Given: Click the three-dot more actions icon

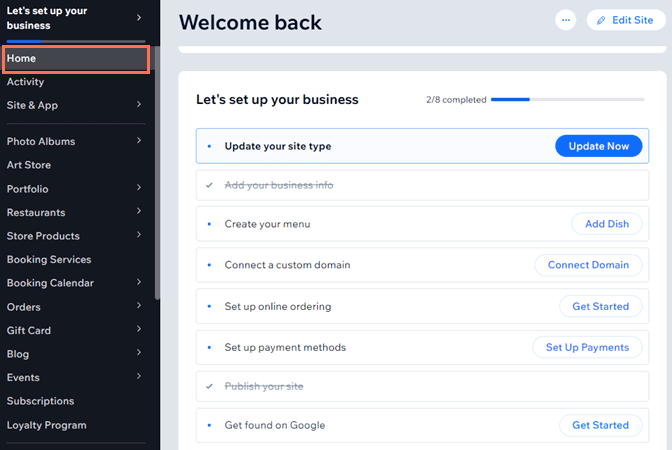Looking at the screenshot, I should (566, 20).
